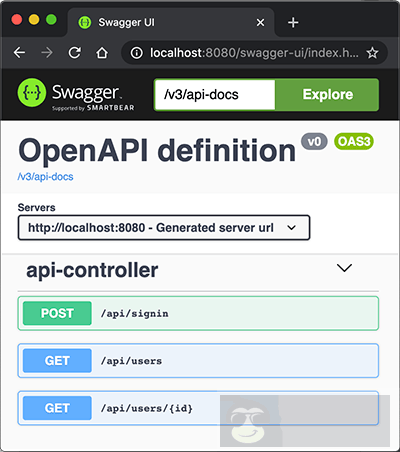Image resolution: width=400 pixels, height=452 pixels.
Task: Expand the GET /api/users/{id} operation
Action: [198, 408]
